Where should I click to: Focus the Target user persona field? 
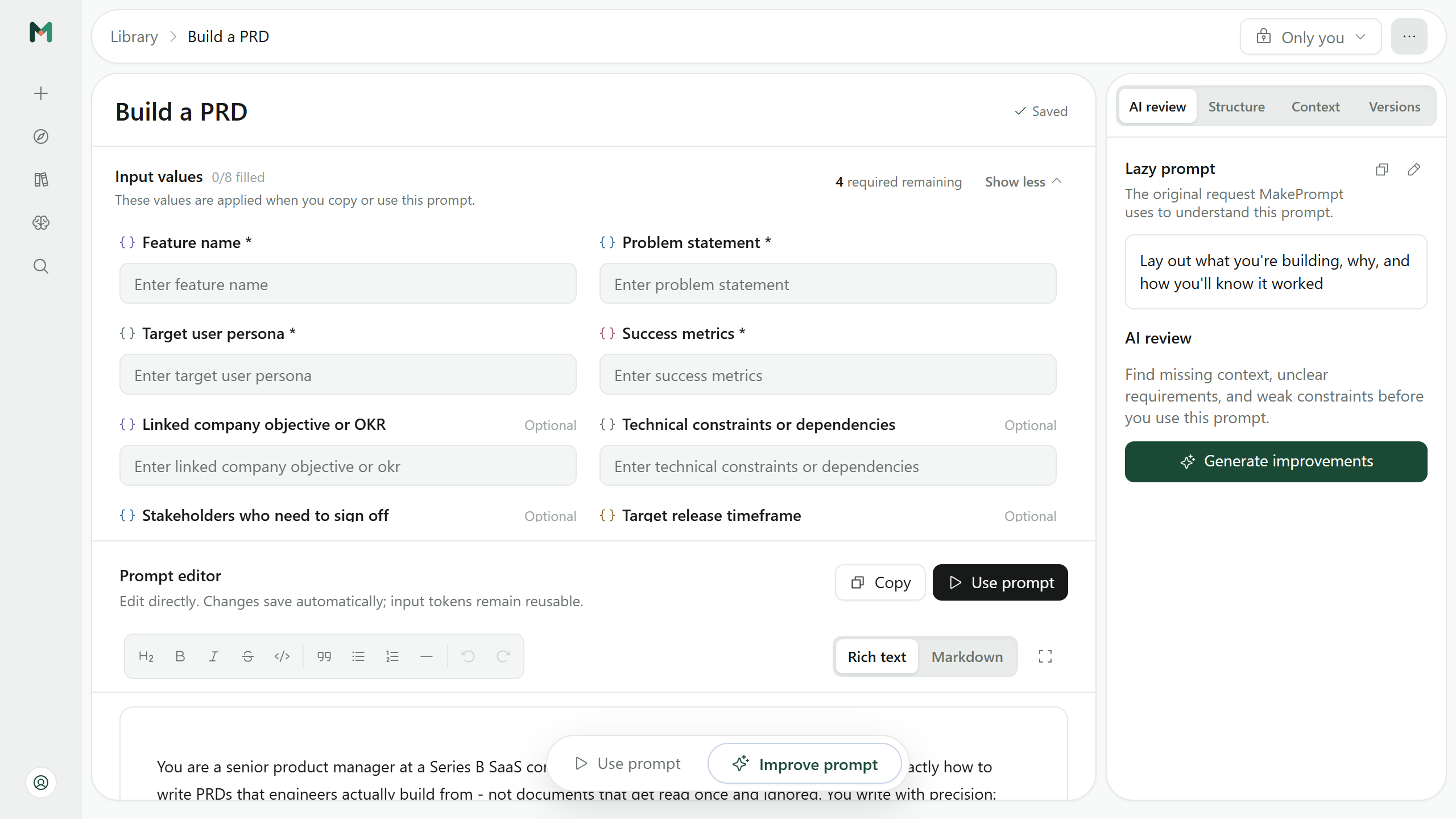pyautogui.click(x=348, y=374)
